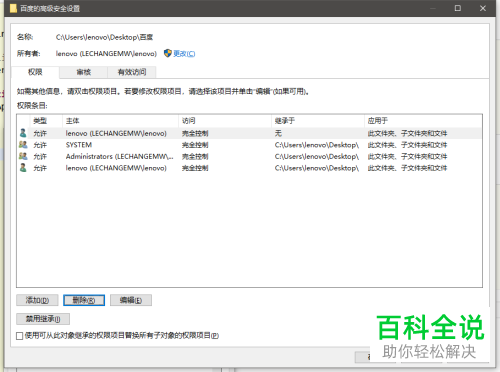Image resolution: width=500 pixels, height=372 pixels.
Task: Click the owner name lenovo (LECHANGEMW\lenovo)
Action: coord(106,53)
